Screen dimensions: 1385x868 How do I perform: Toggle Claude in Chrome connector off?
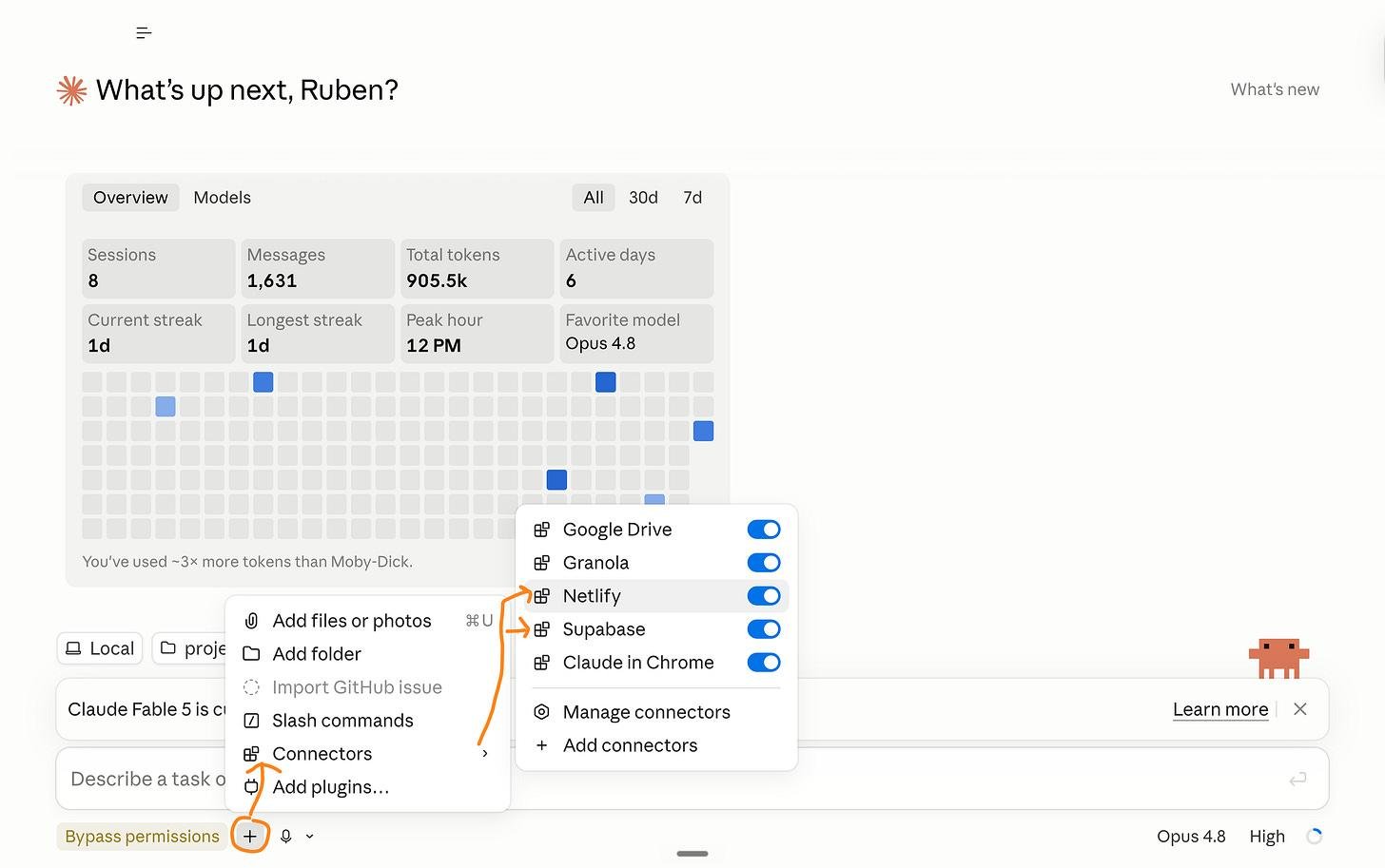pos(764,663)
